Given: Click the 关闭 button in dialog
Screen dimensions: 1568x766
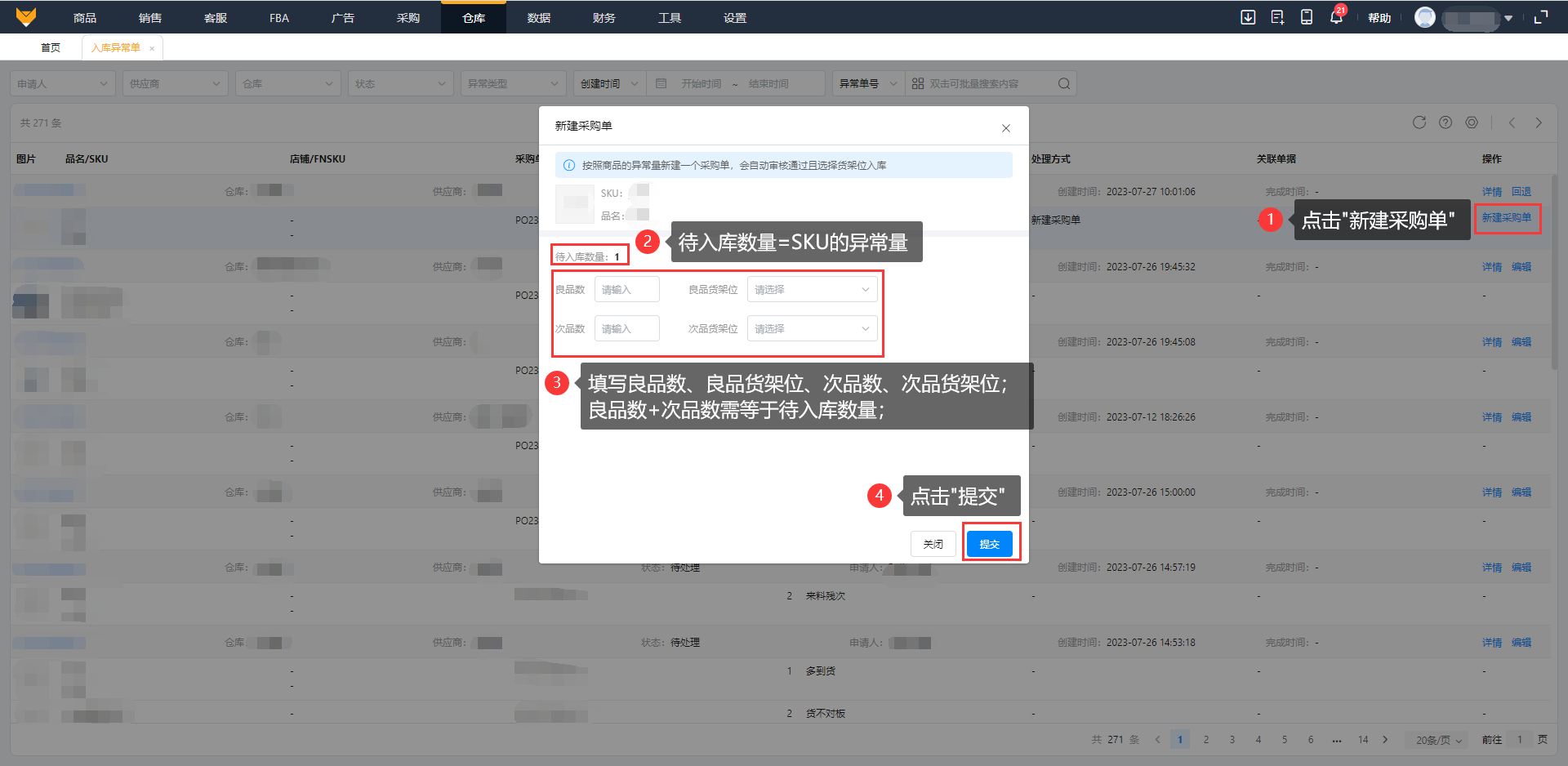Looking at the screenshot, I should [933, 544].
